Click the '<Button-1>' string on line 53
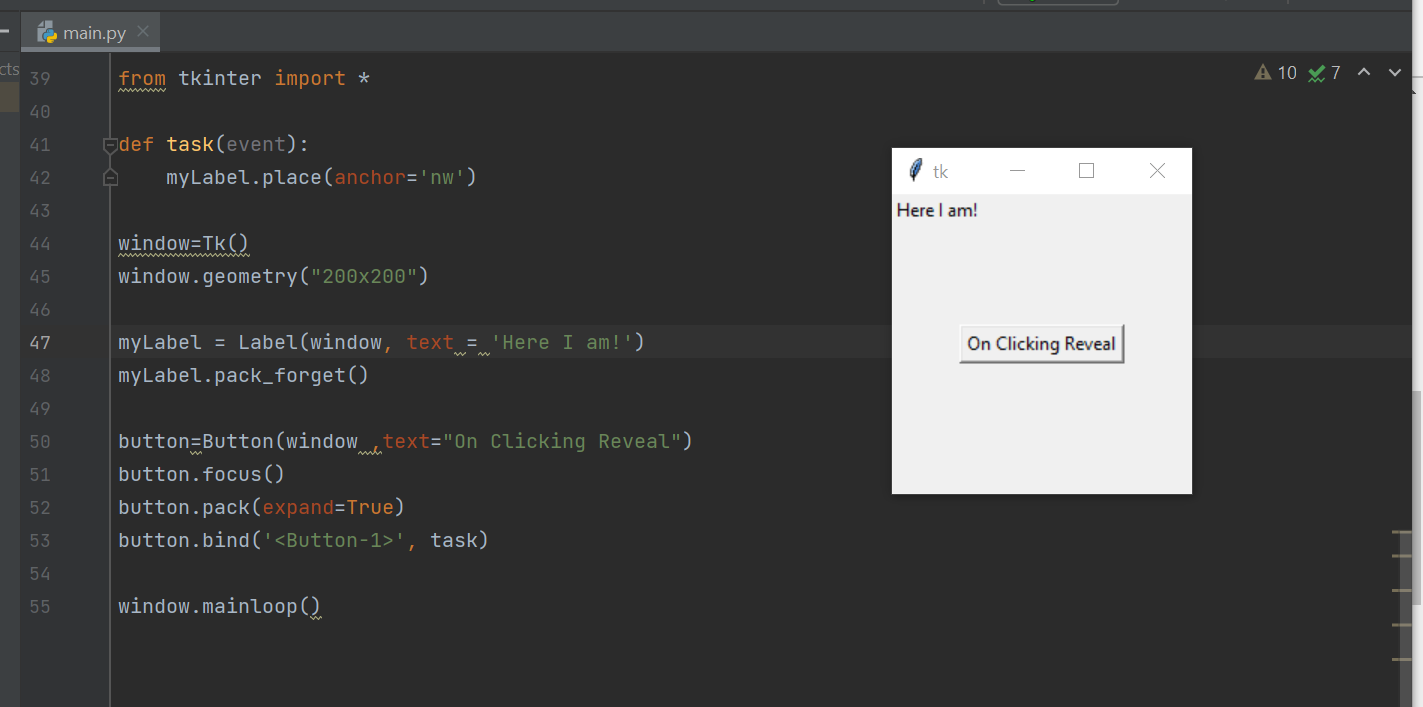The image size is (1423, 707). tap(334, 541)
